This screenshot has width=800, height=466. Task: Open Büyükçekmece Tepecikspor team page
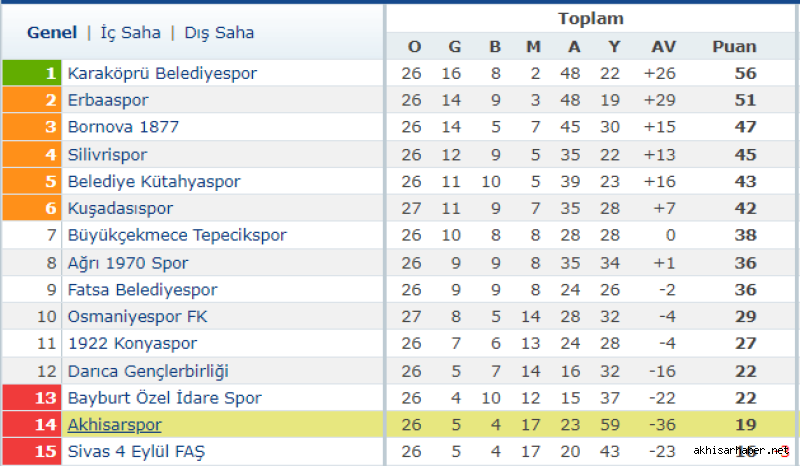[177, 235]
